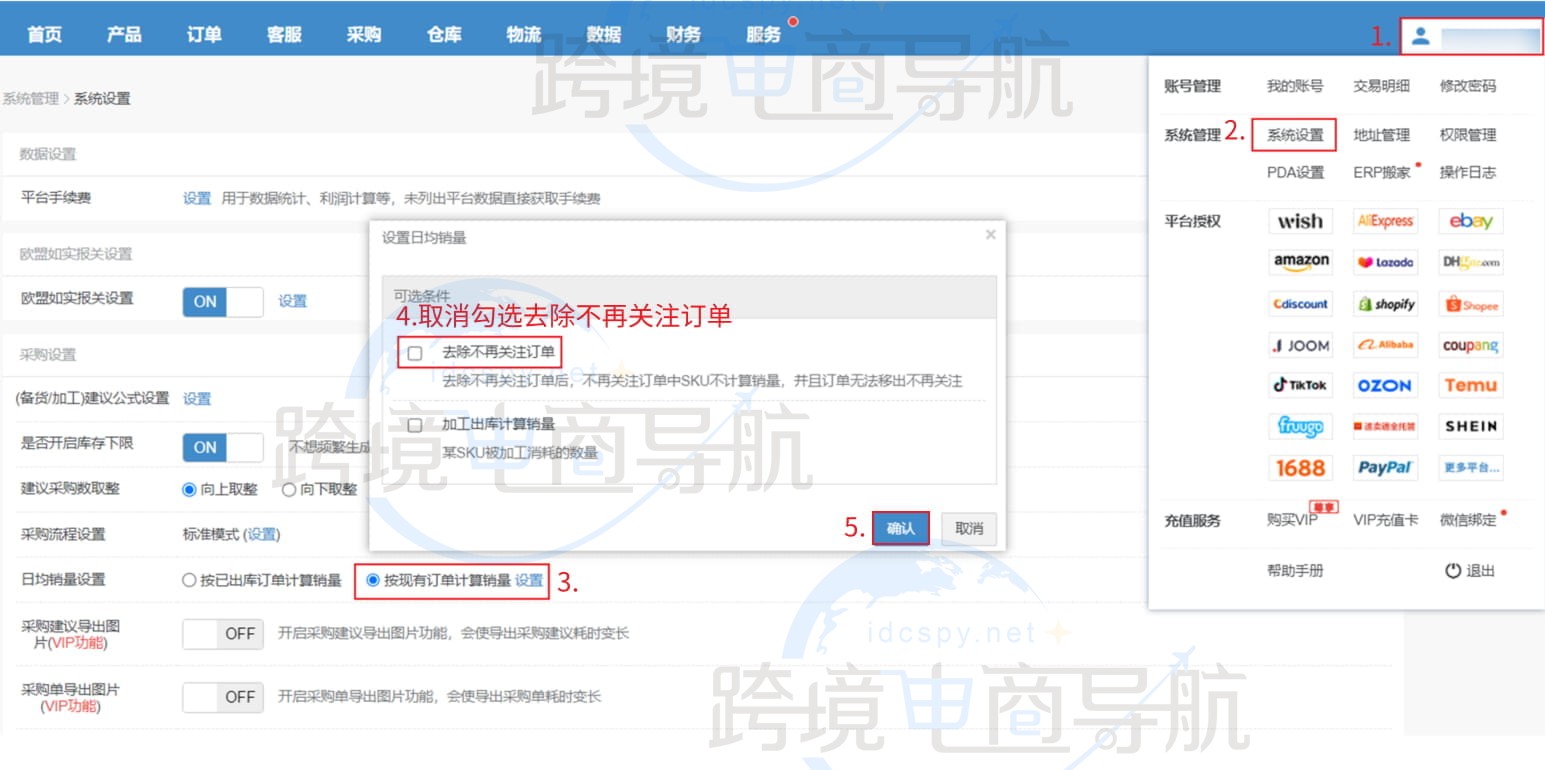The width and height of the screenshot is (1545, 770).
Task: Open the Wish platform authorization
Action: (1300, 221)
